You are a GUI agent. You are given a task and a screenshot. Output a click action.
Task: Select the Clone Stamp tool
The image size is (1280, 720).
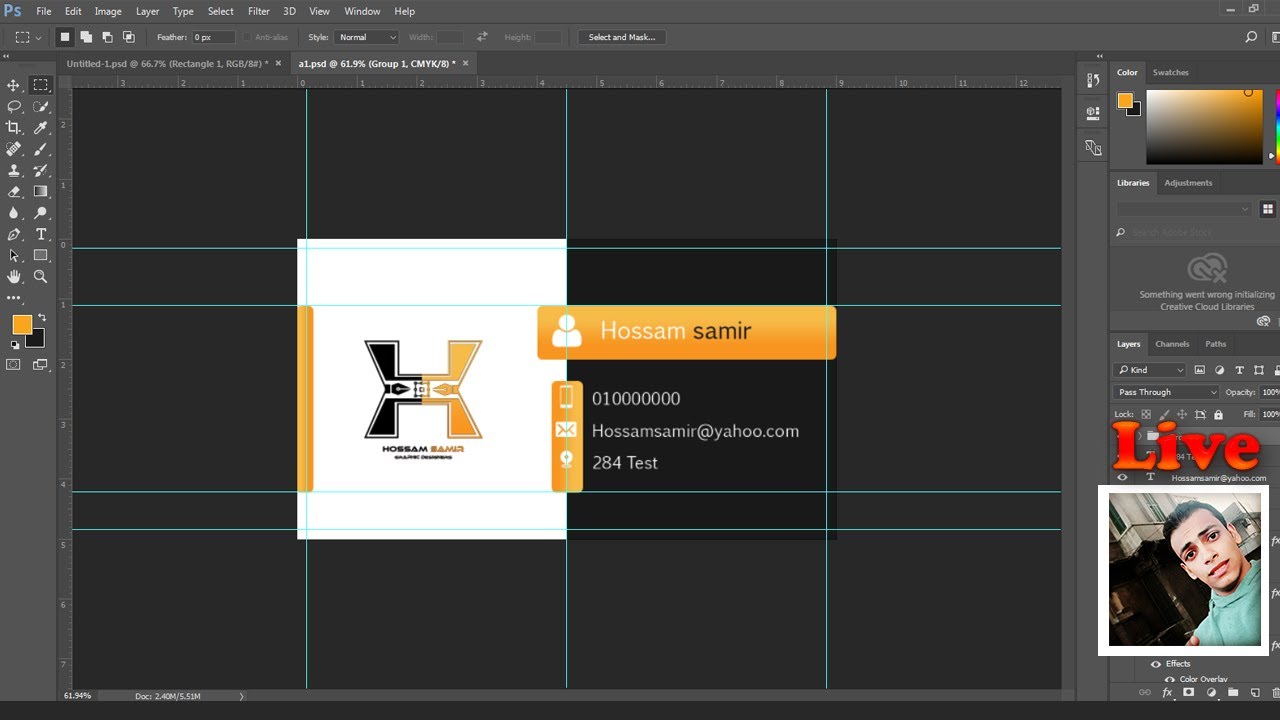click(x=14, y=170)
